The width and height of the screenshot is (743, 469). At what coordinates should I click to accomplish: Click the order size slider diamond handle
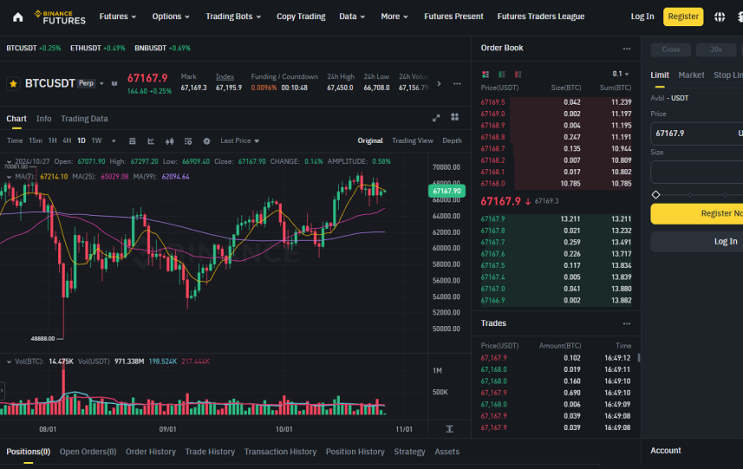click(x=656, y=195)
